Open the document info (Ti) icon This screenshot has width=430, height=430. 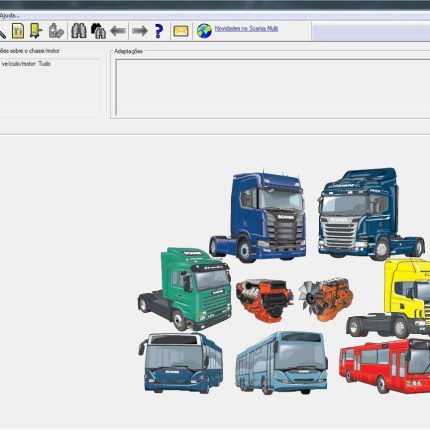(x=18, y=31)
